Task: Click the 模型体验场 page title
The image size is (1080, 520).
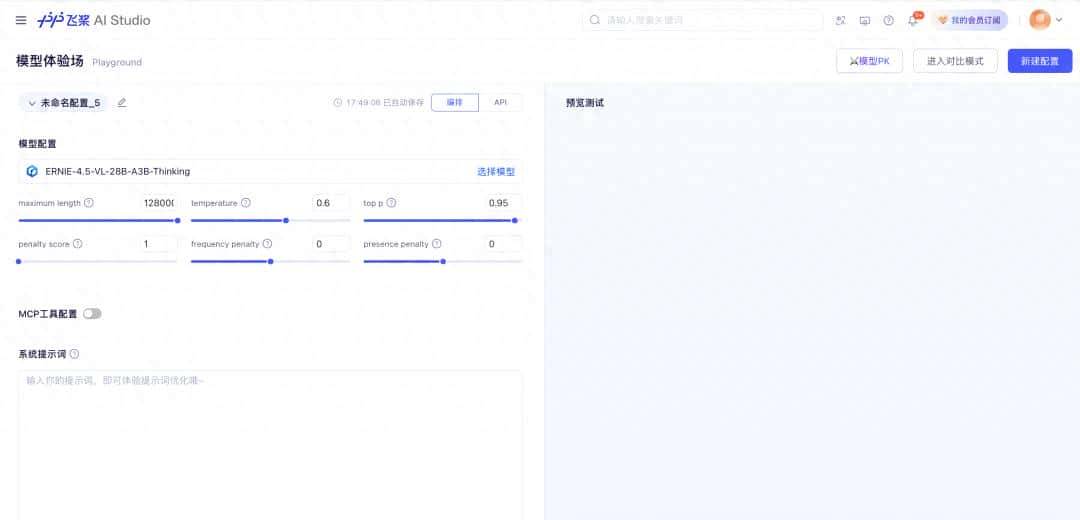Action: click(x=50, y=61)
